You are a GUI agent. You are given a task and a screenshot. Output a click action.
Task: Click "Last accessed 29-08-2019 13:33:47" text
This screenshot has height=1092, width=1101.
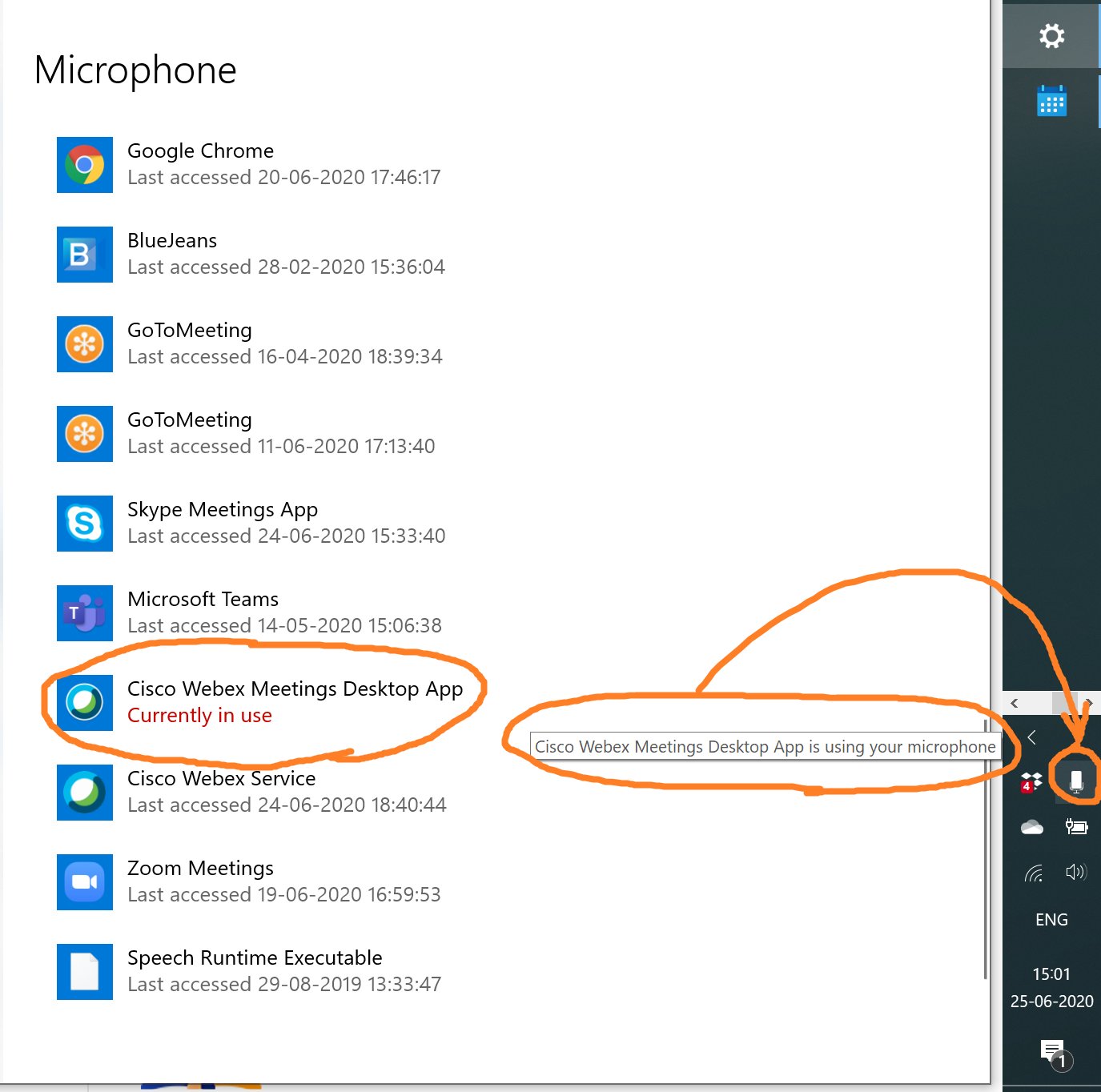coord(284,984)
